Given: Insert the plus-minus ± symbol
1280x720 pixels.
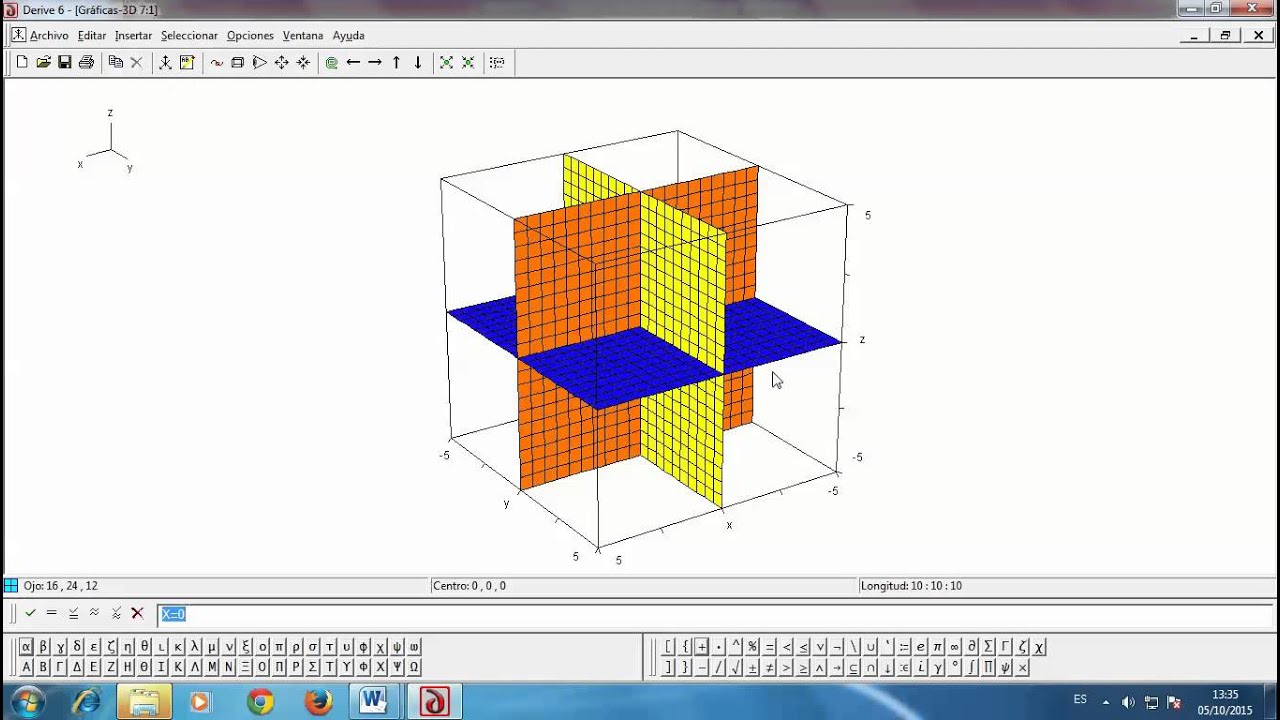Looking at the screenshot, I should pos(753,667).
